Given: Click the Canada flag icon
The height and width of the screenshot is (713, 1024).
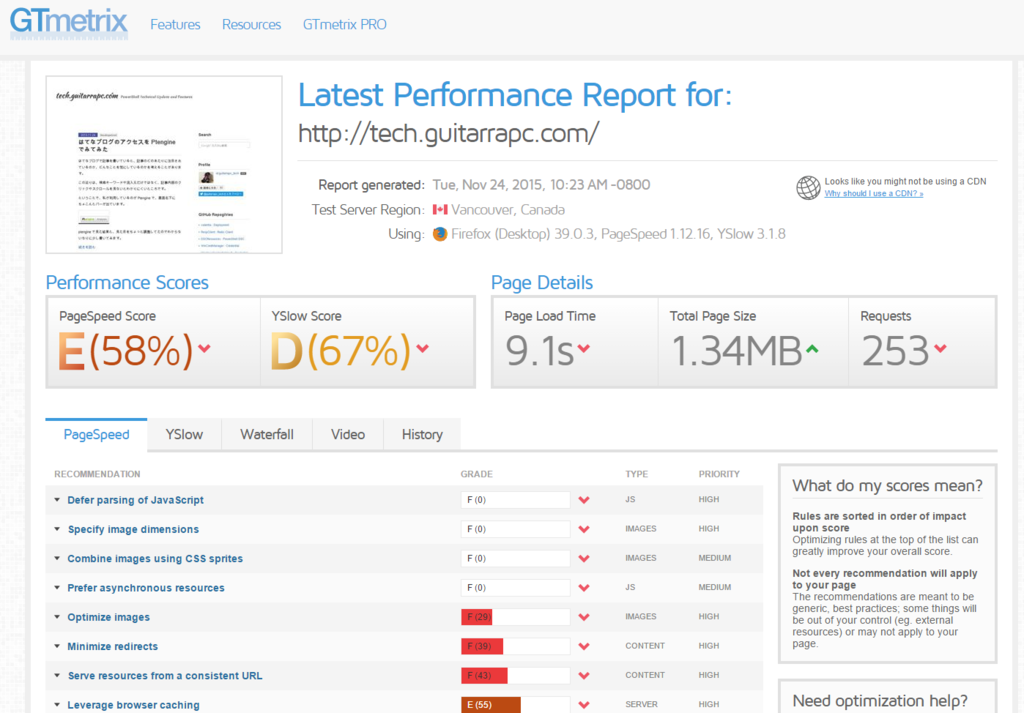Looking at the screenshot, I should 440,210.
